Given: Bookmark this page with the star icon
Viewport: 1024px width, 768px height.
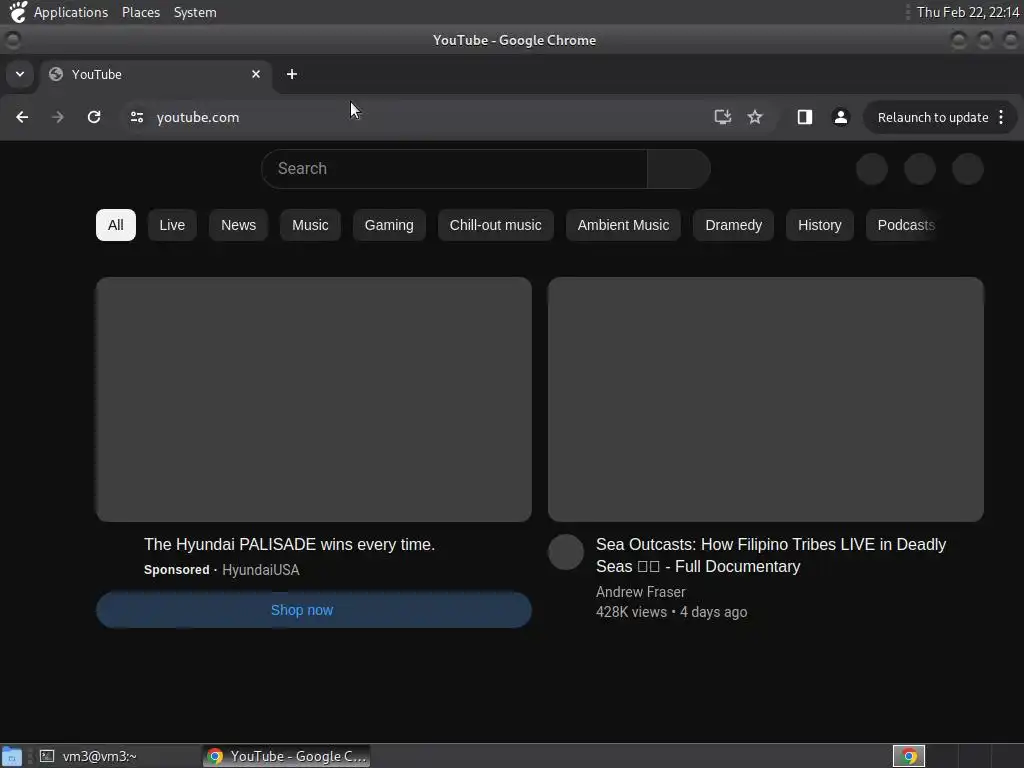Looking at the screenshot, I should point(755,117).
